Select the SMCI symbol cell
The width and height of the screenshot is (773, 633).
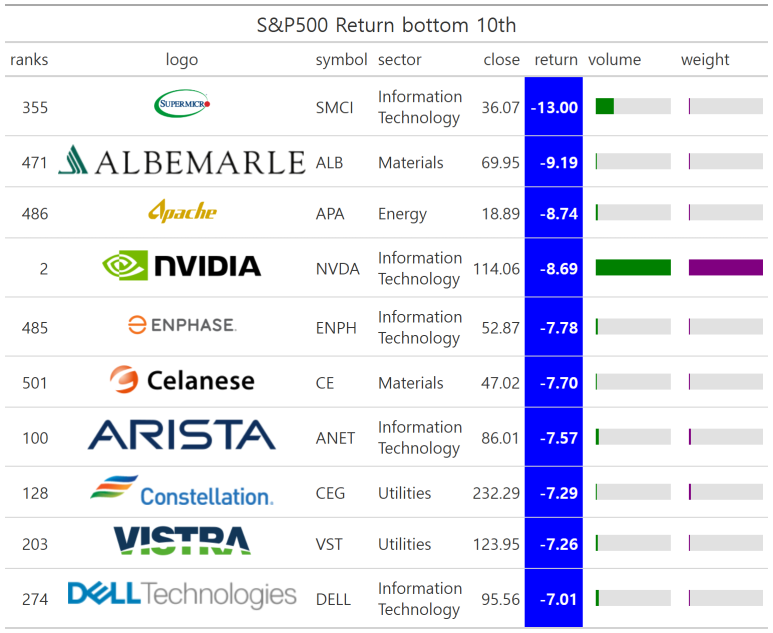tap(335, 107)
